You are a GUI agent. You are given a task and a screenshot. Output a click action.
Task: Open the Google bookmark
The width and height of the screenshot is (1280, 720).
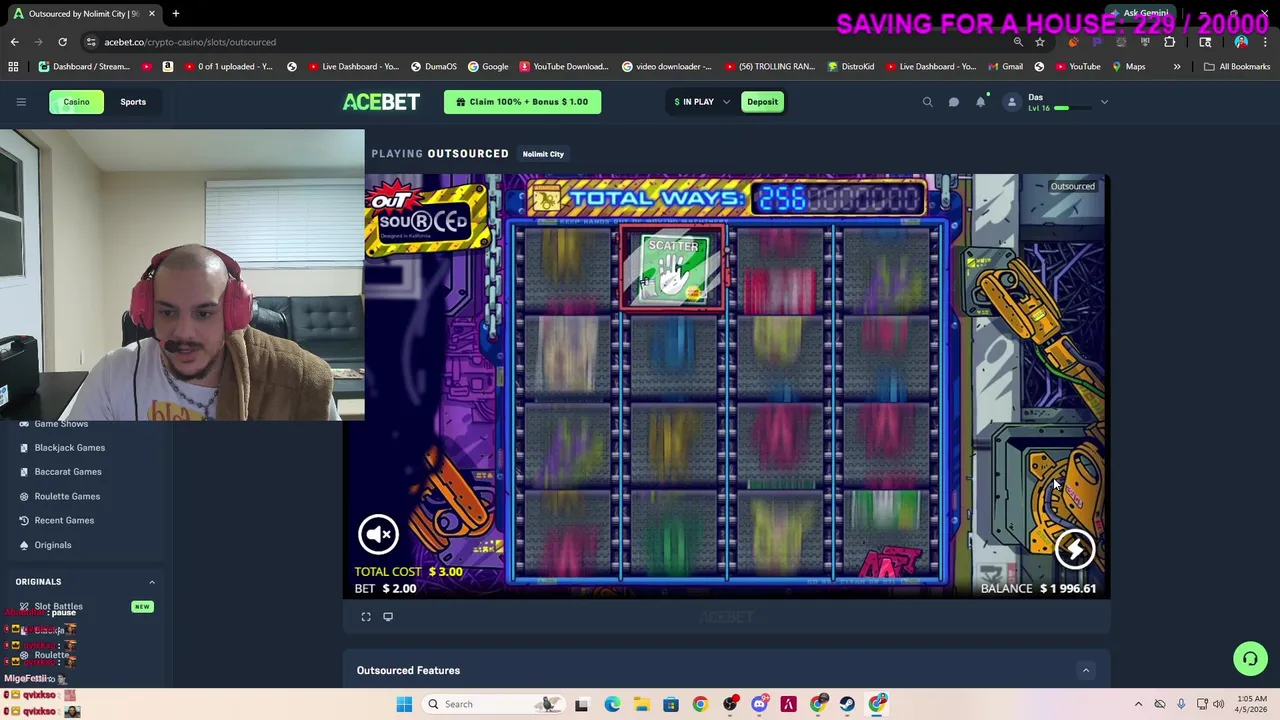tap(487, 67)
